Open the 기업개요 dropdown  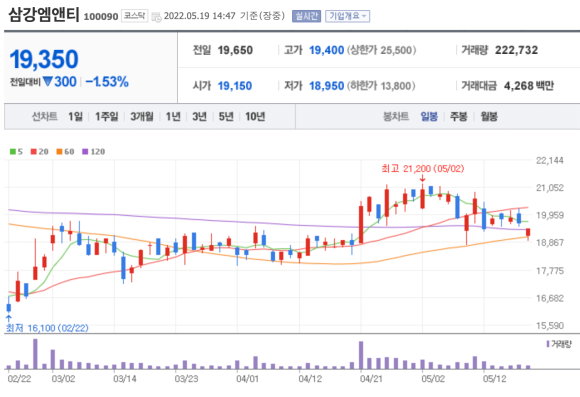pos(347,16)
